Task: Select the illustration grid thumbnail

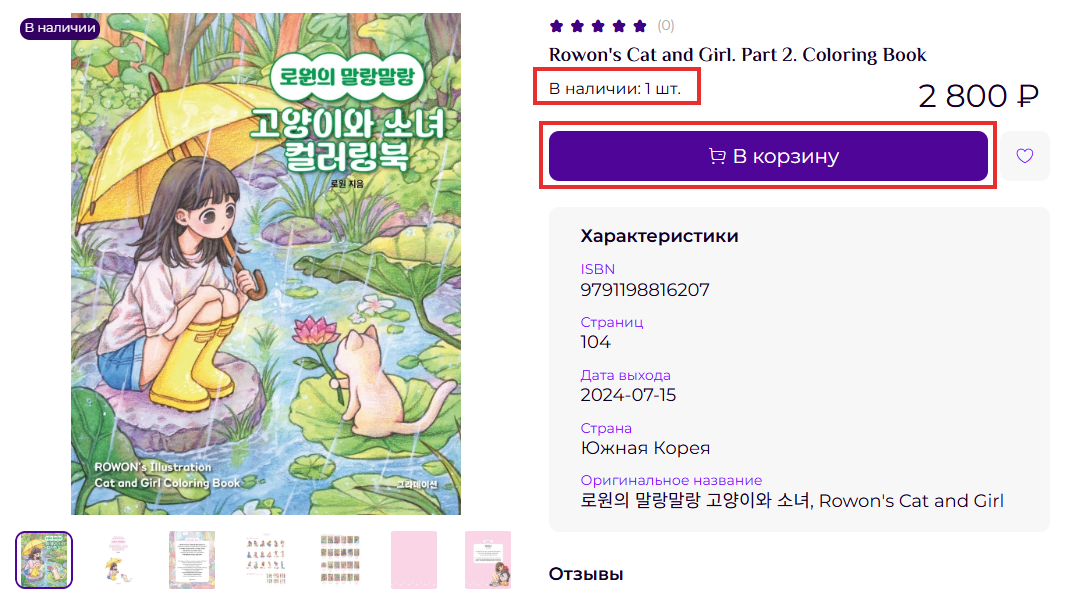Action: [x=340, y=560]
